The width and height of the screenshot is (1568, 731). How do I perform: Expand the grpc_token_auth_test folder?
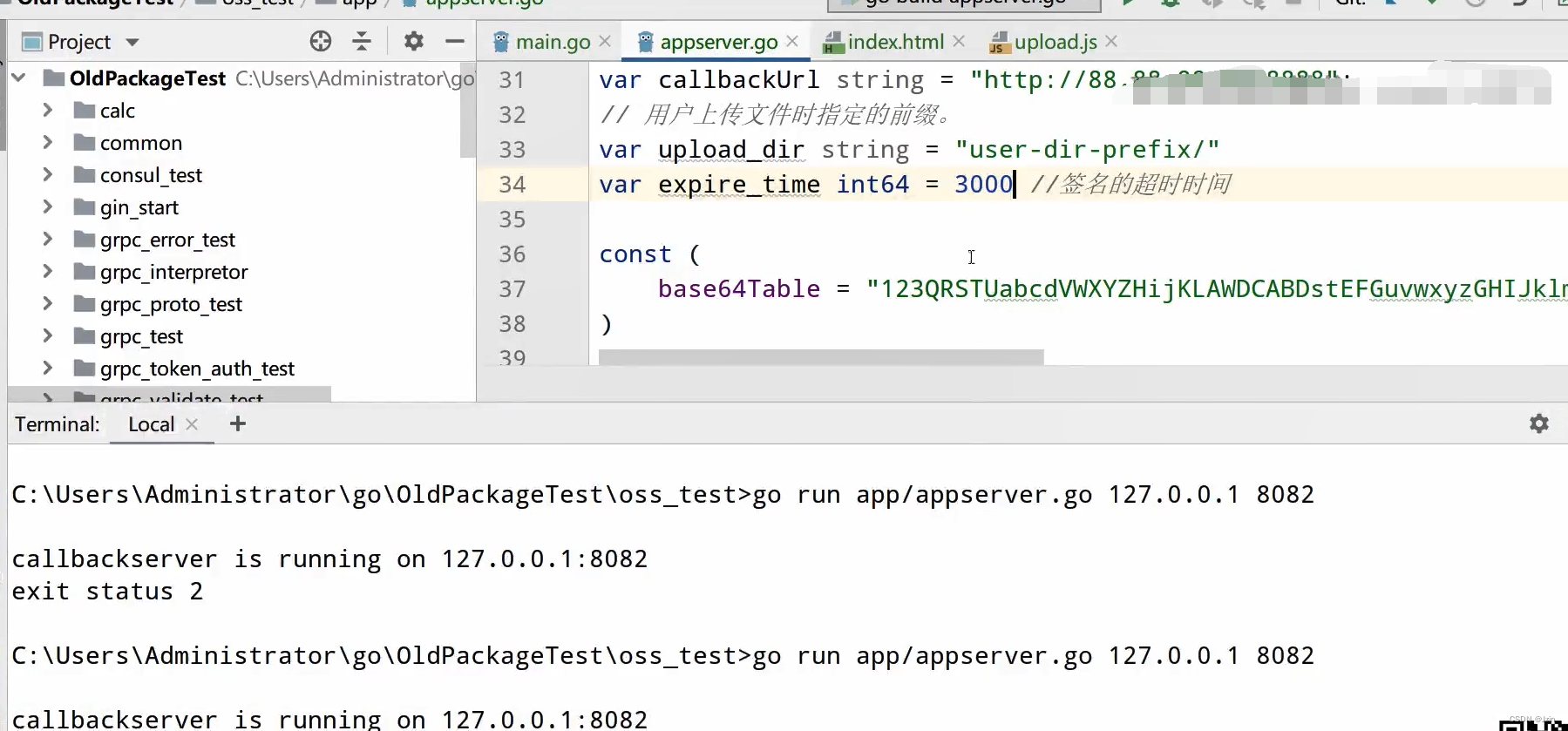click(x=48, y=368)
